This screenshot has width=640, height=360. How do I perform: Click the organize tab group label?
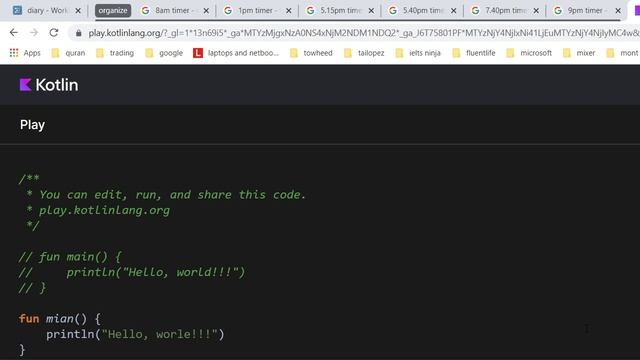pos(113,11)
